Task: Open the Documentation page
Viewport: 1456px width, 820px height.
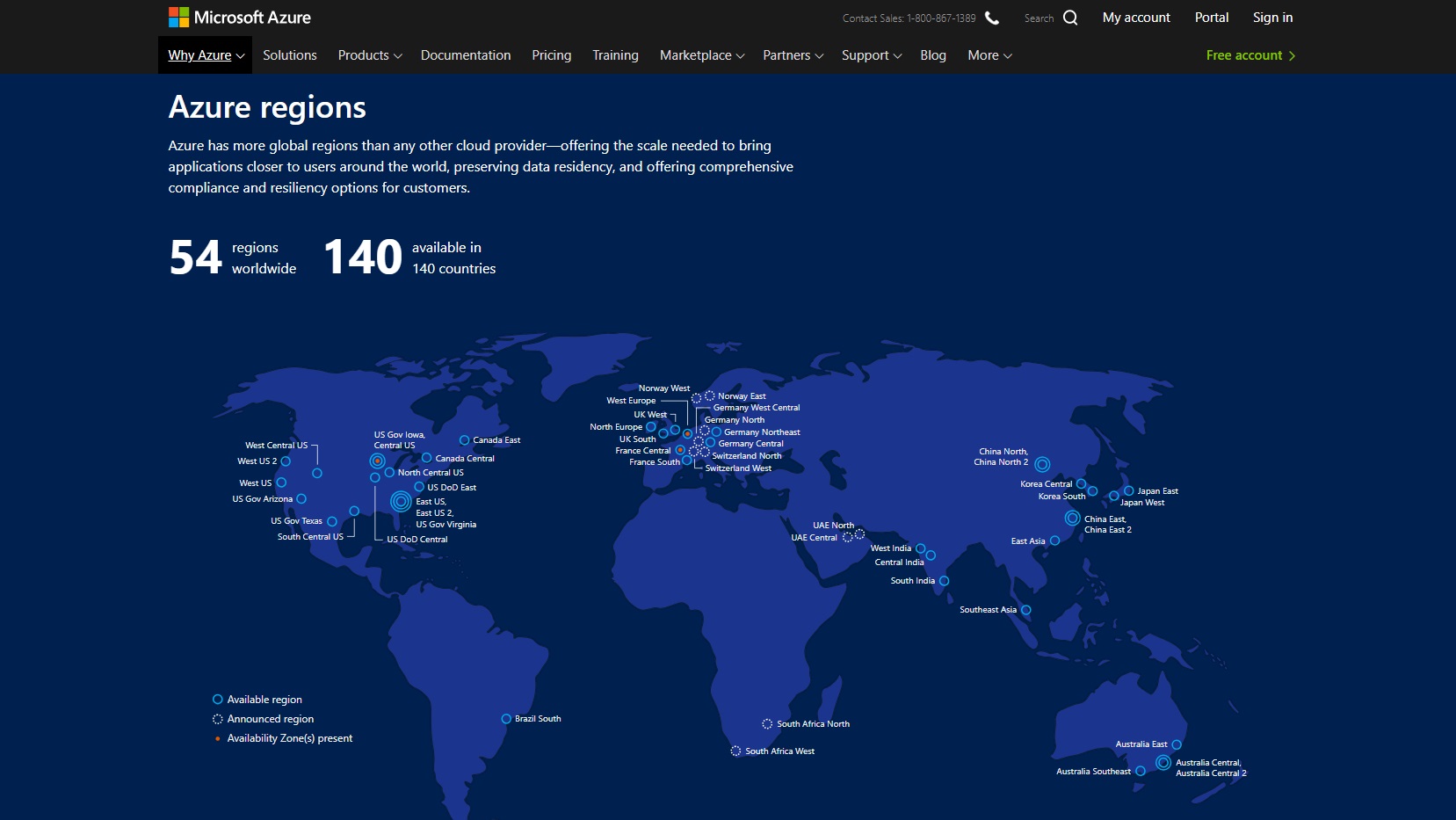Action: coord(466,55)
